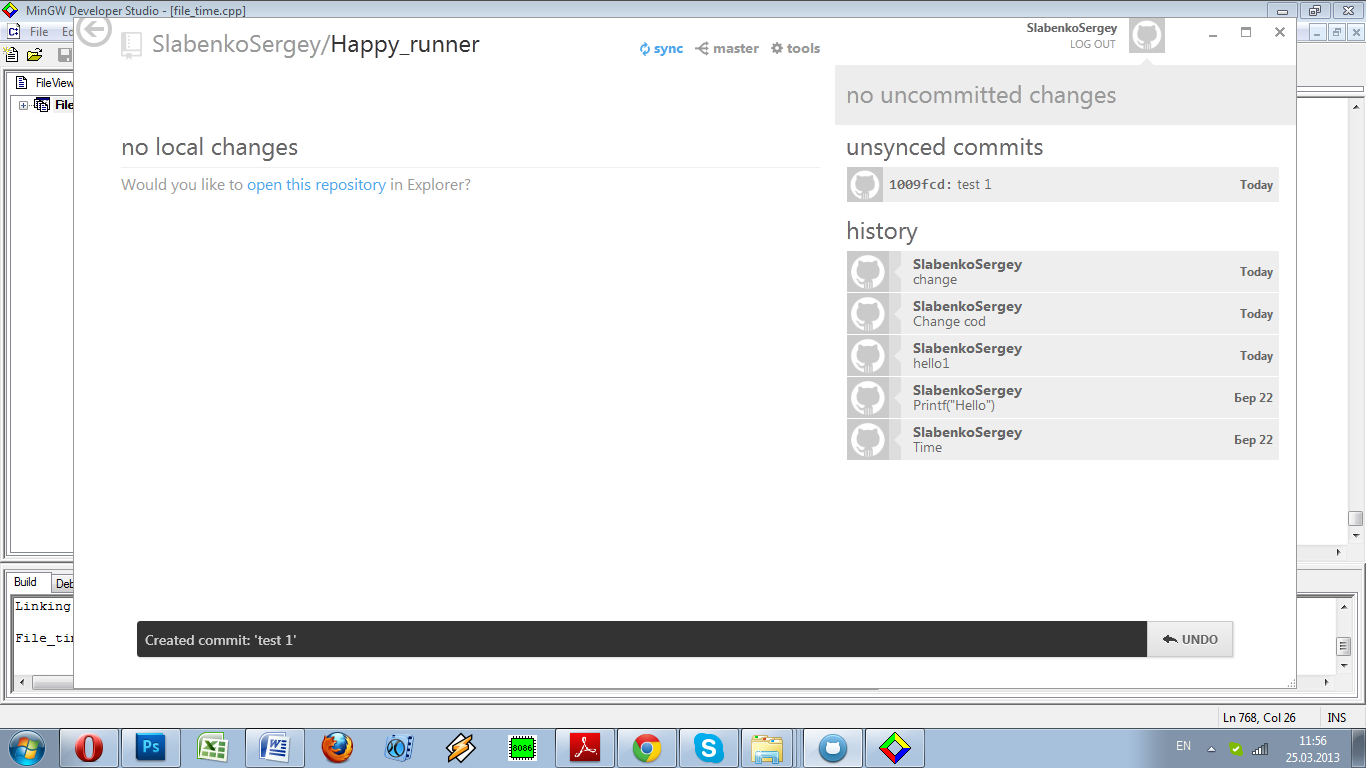Viewport: 1366px width, 768px height.
Task: Launch Chrome from the taskbar
Action: (x=647, y=748)
